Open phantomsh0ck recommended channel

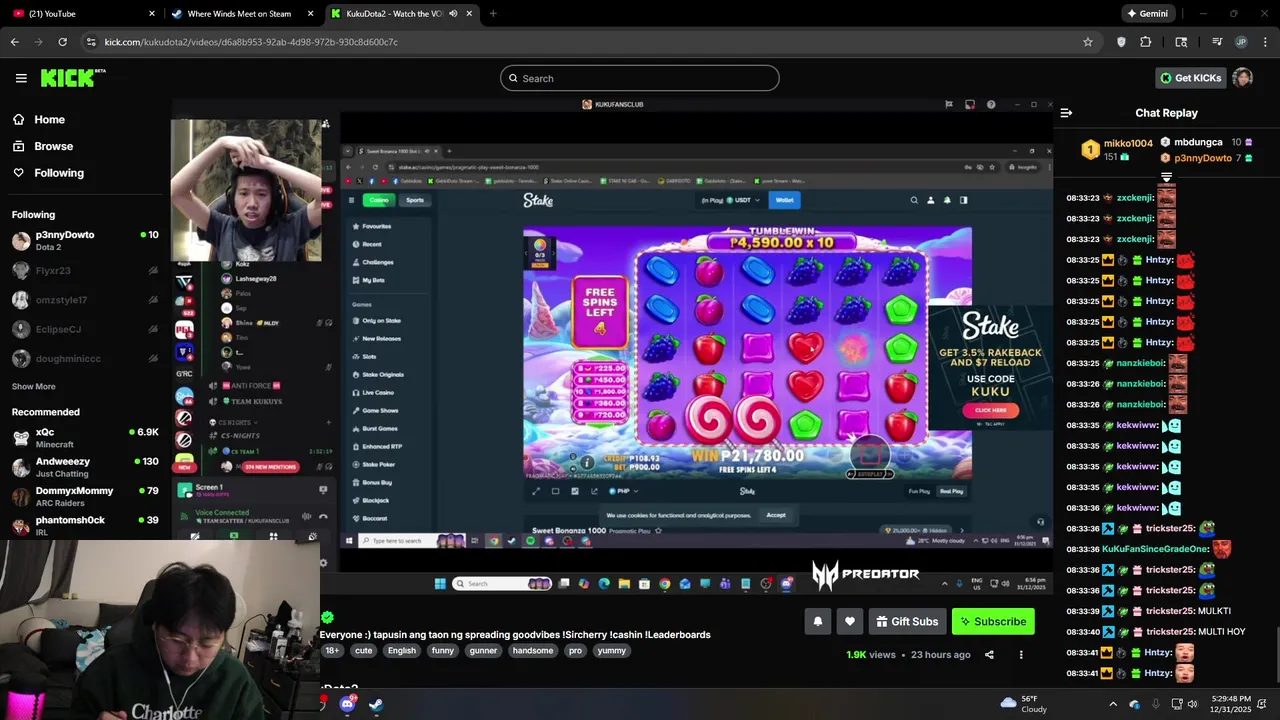(x=85, y=525)
